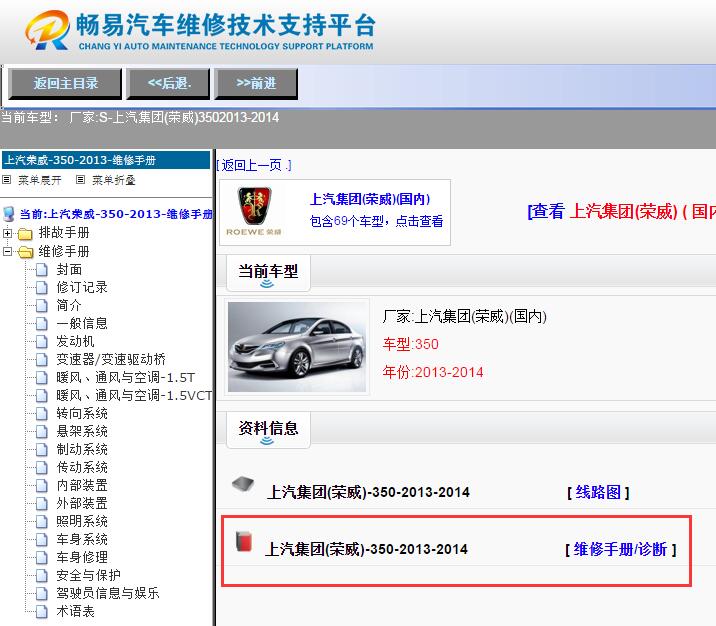Open the 排故手册 tree label
The height and width of the screenshot is (626, 716).
click(63, 232)
